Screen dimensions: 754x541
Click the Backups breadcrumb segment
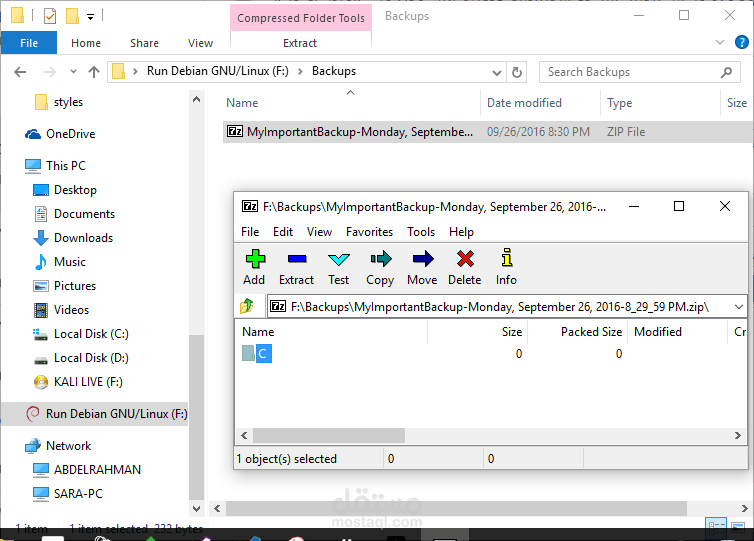click(x=334, y=71)
